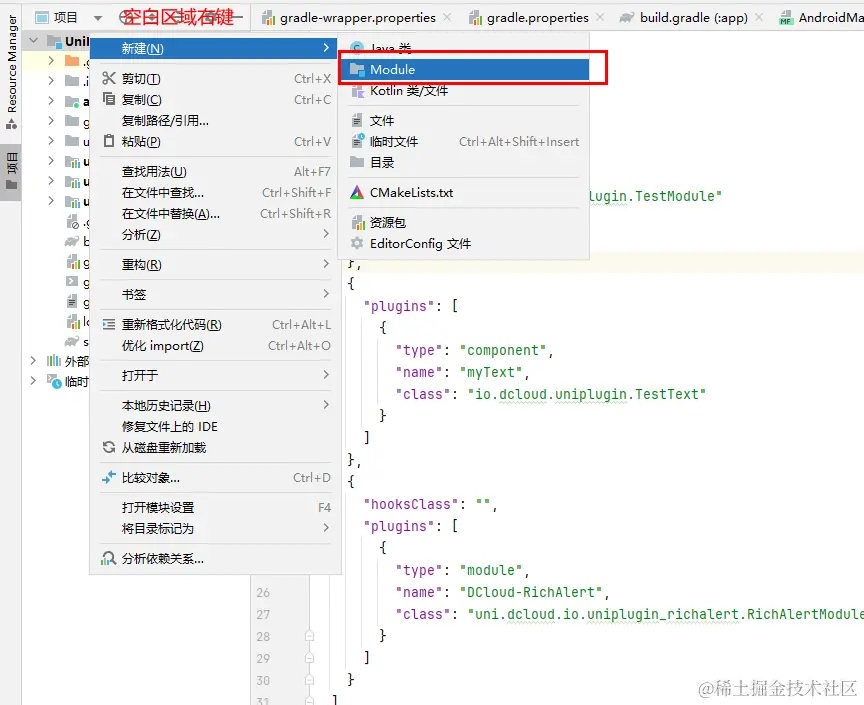Close the gradle-wrapper.properties tab
Viewport: 864px width, 705px height.
pos(447,18)
